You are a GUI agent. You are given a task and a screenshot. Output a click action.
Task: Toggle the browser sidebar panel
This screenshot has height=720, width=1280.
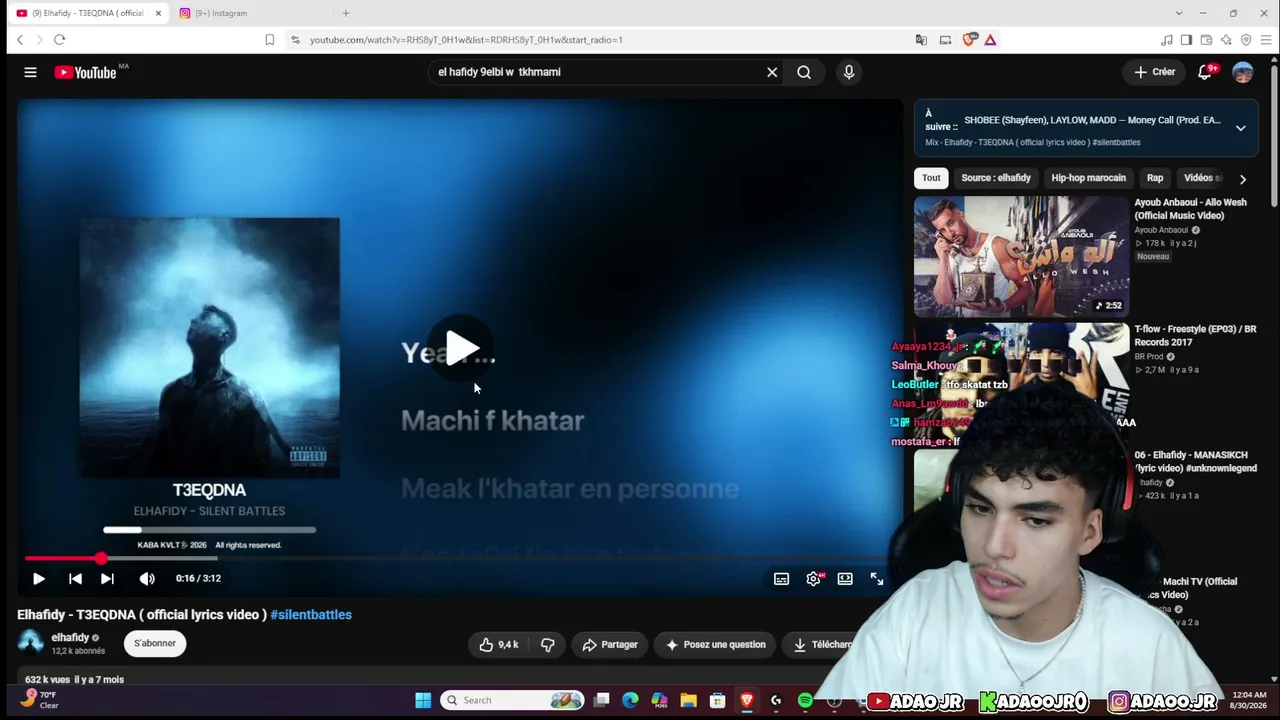(x=1186, y=40)
